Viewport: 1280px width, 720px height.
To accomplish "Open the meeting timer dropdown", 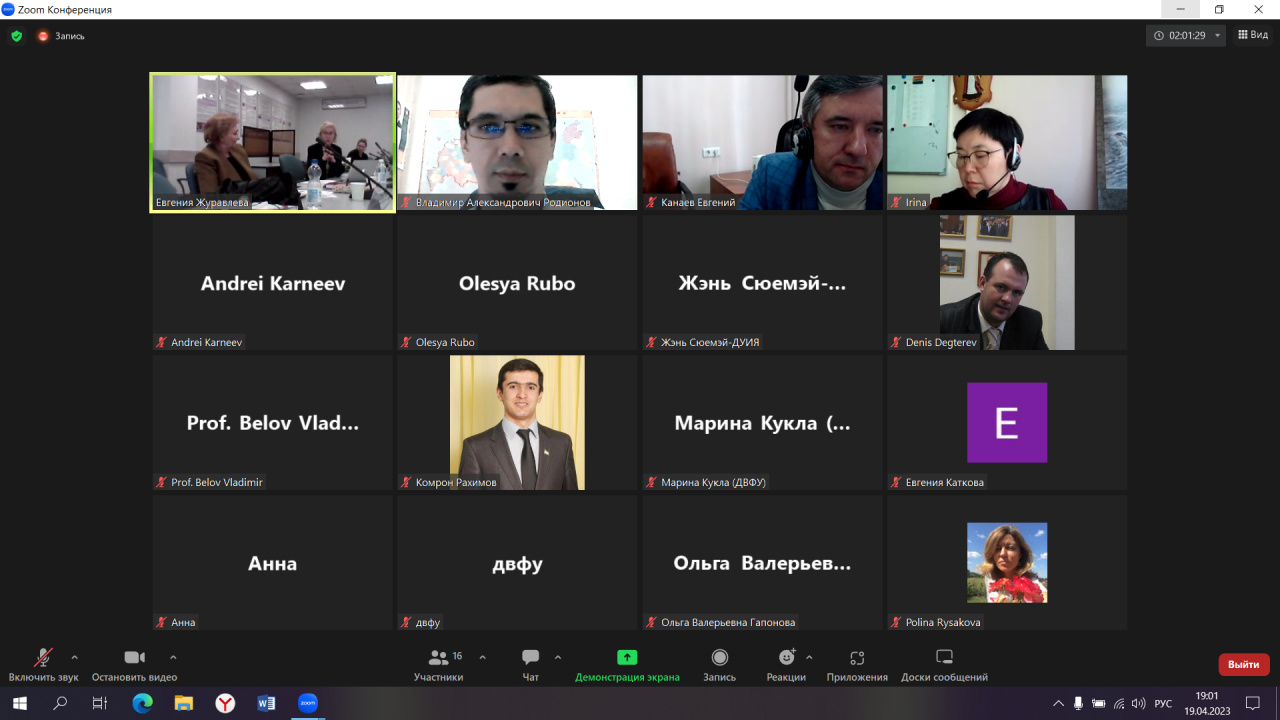I will [1217, 36].
